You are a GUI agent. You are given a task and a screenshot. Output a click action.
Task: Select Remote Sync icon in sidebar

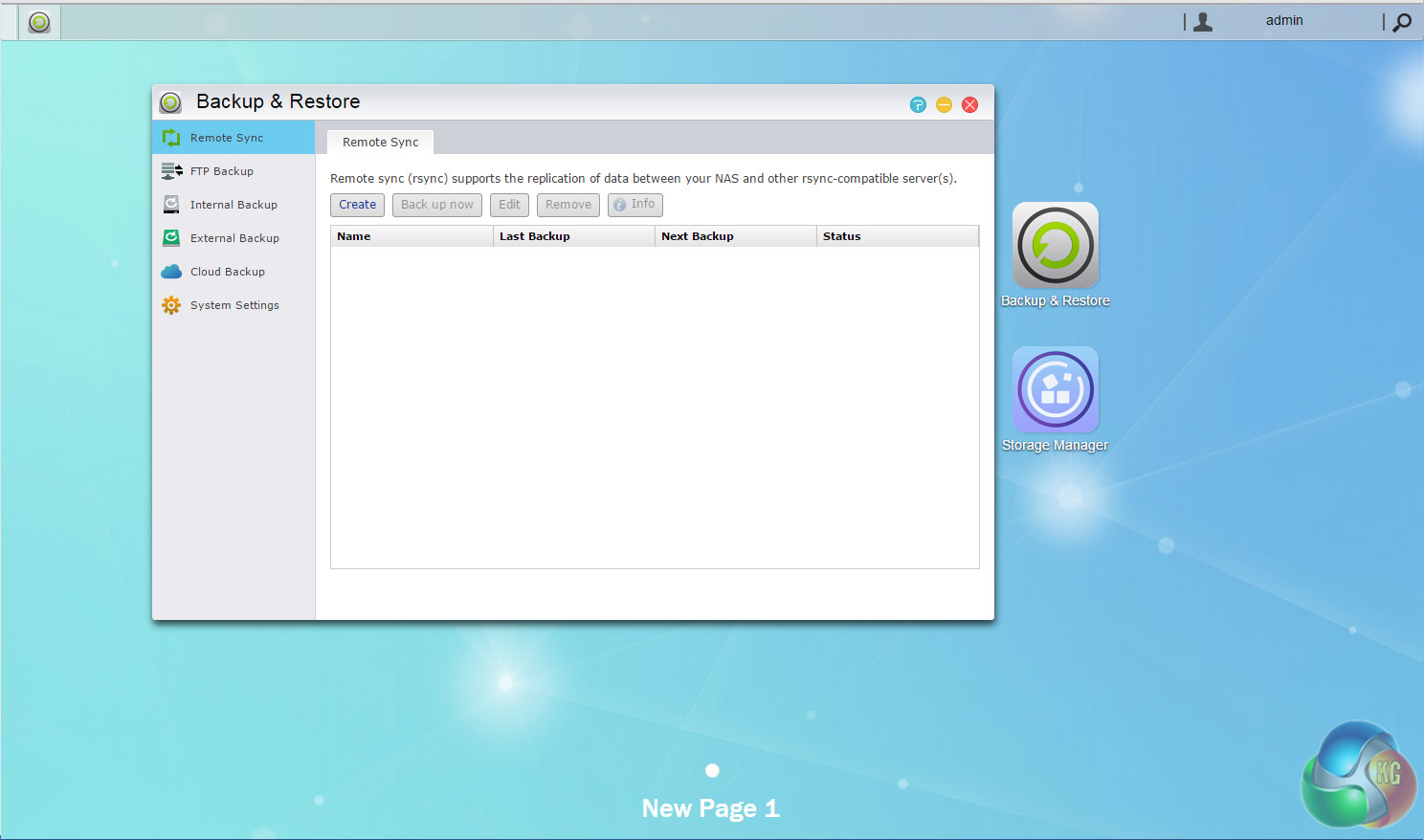click(171, 138)
